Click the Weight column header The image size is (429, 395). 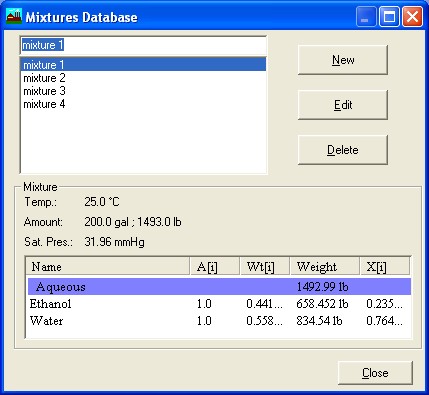(x=325, y=266)
